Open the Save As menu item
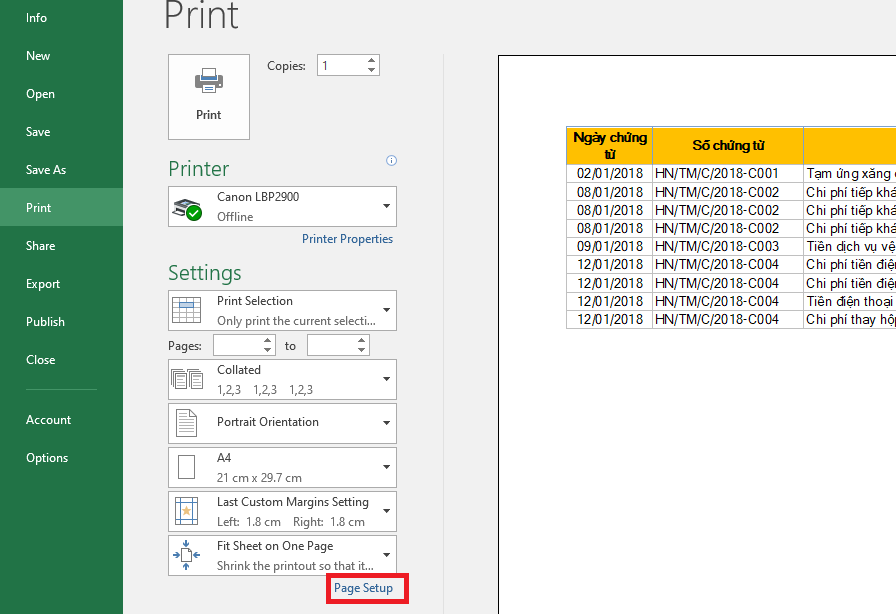 pos(46,170)
